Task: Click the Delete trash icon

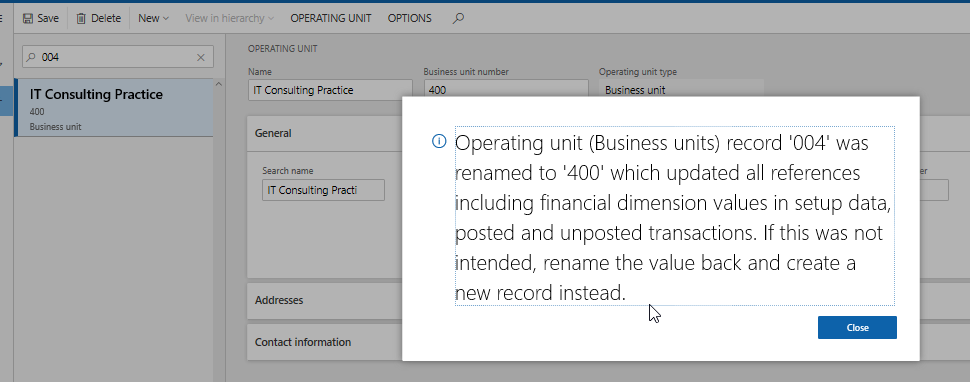Action: [x=81, y=19]
